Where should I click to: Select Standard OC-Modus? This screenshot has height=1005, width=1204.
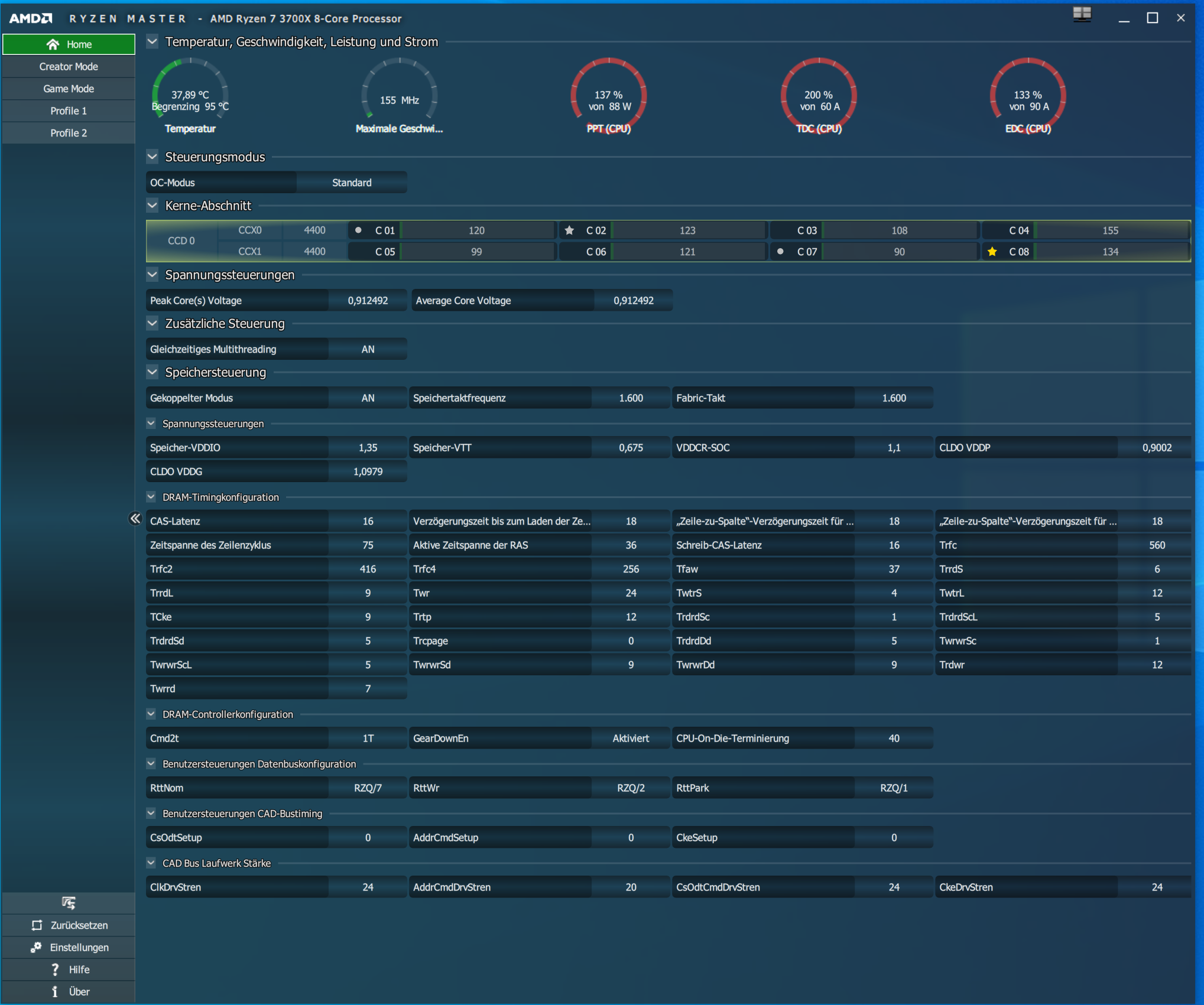[x=352, y=182]
